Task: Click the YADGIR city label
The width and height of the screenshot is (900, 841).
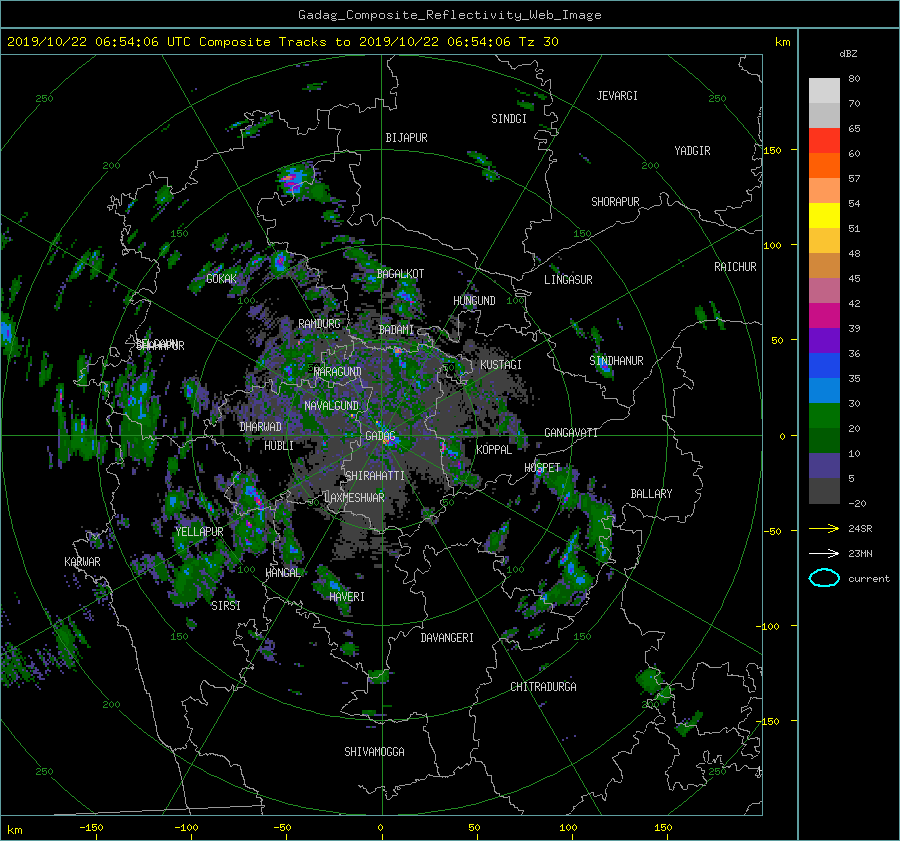Action: [x=692, y=151]
